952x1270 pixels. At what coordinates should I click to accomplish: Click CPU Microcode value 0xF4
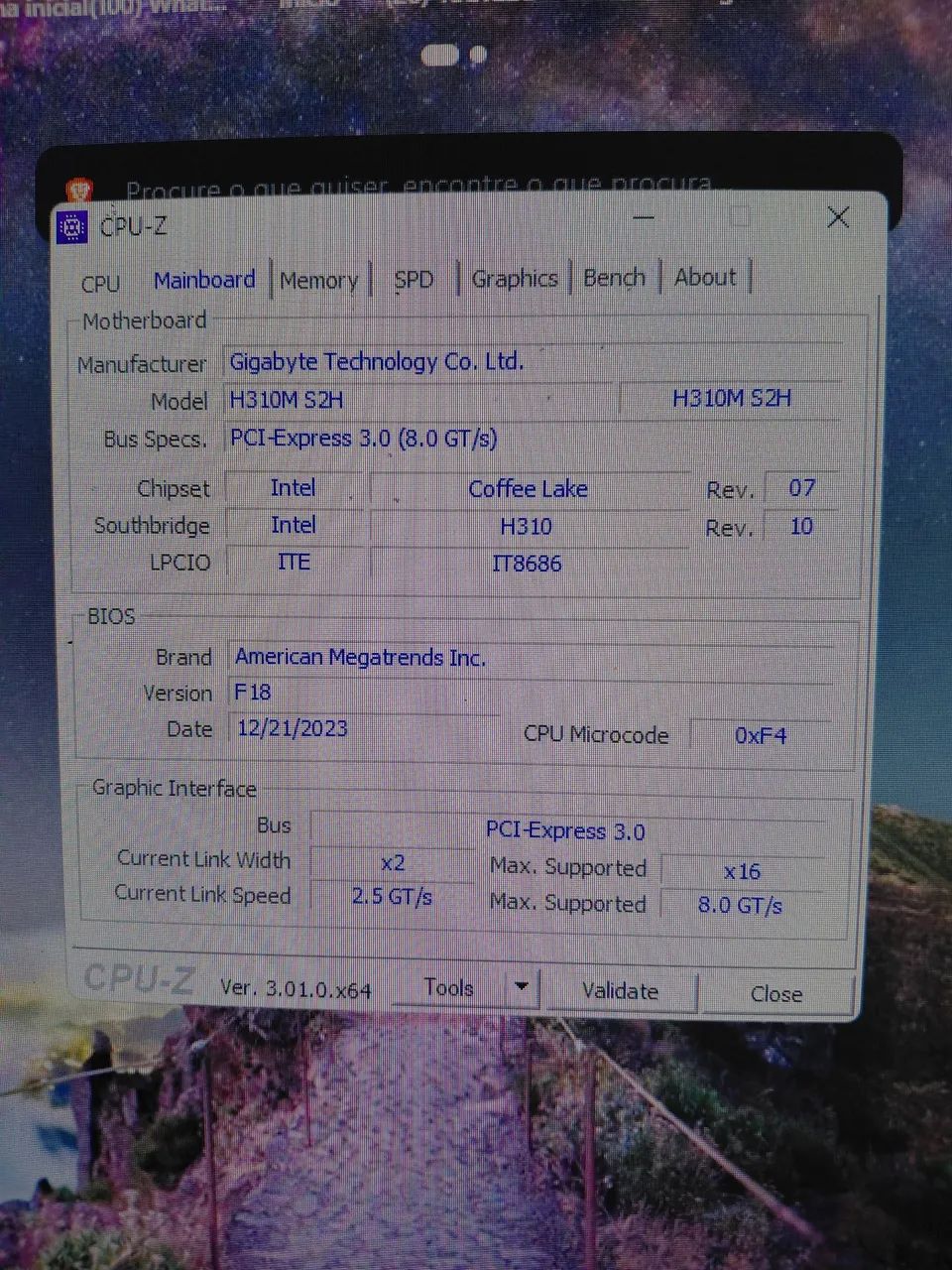pyautogui.click(x=761, y=735)
